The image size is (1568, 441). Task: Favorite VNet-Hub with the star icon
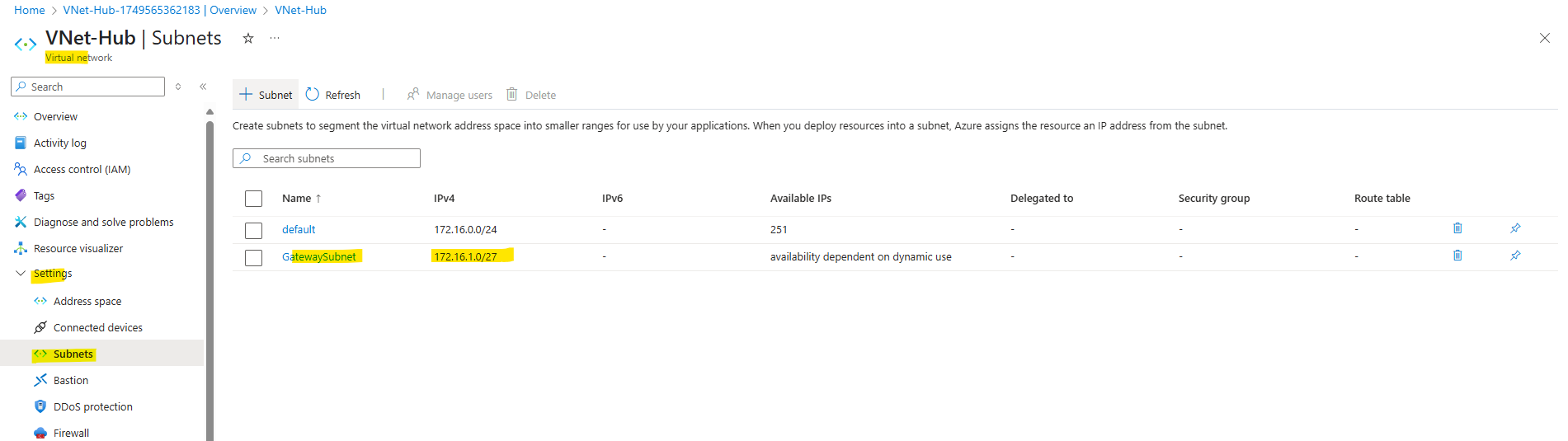(x=247, y=38)
